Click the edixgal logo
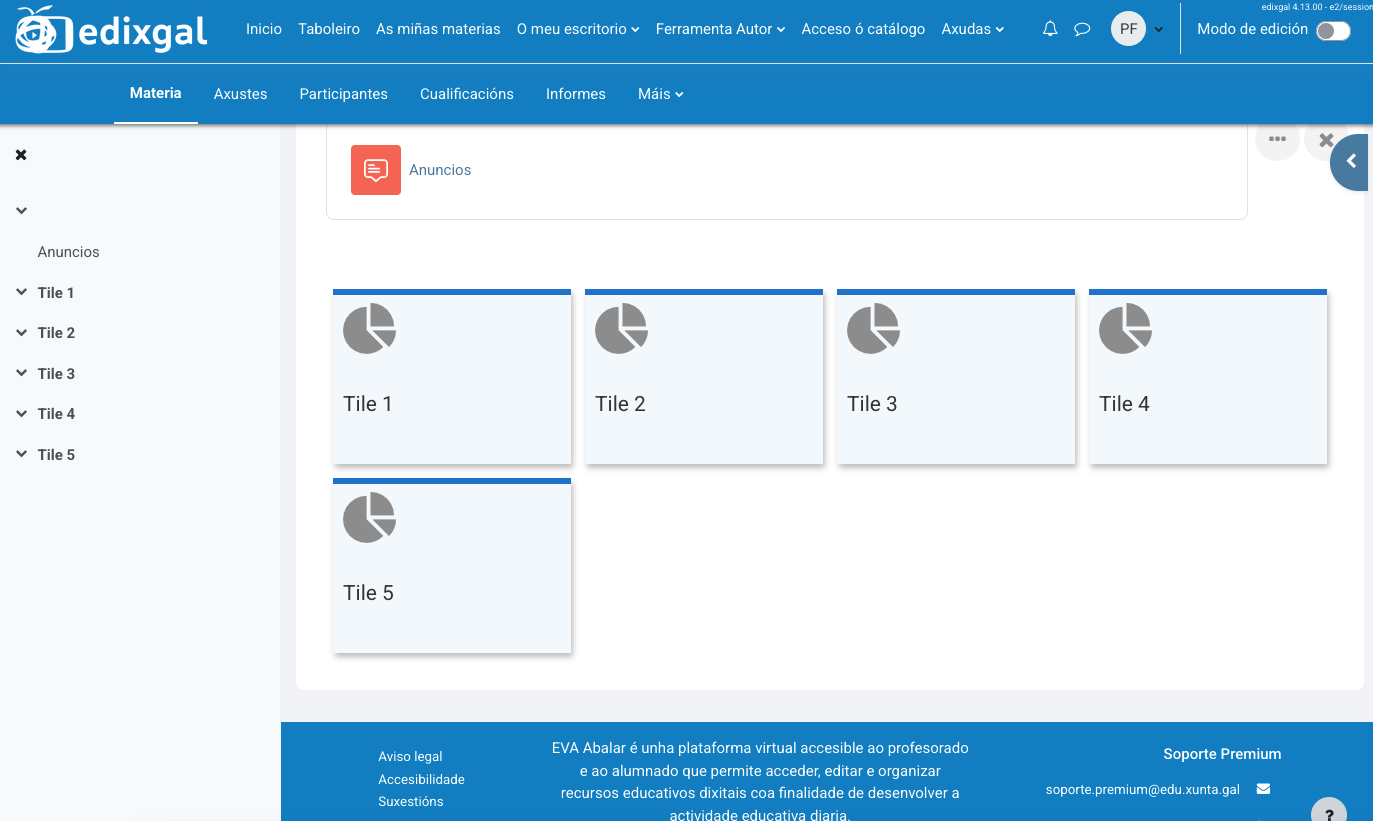1373x821 pixels. [x=111, y=30]
